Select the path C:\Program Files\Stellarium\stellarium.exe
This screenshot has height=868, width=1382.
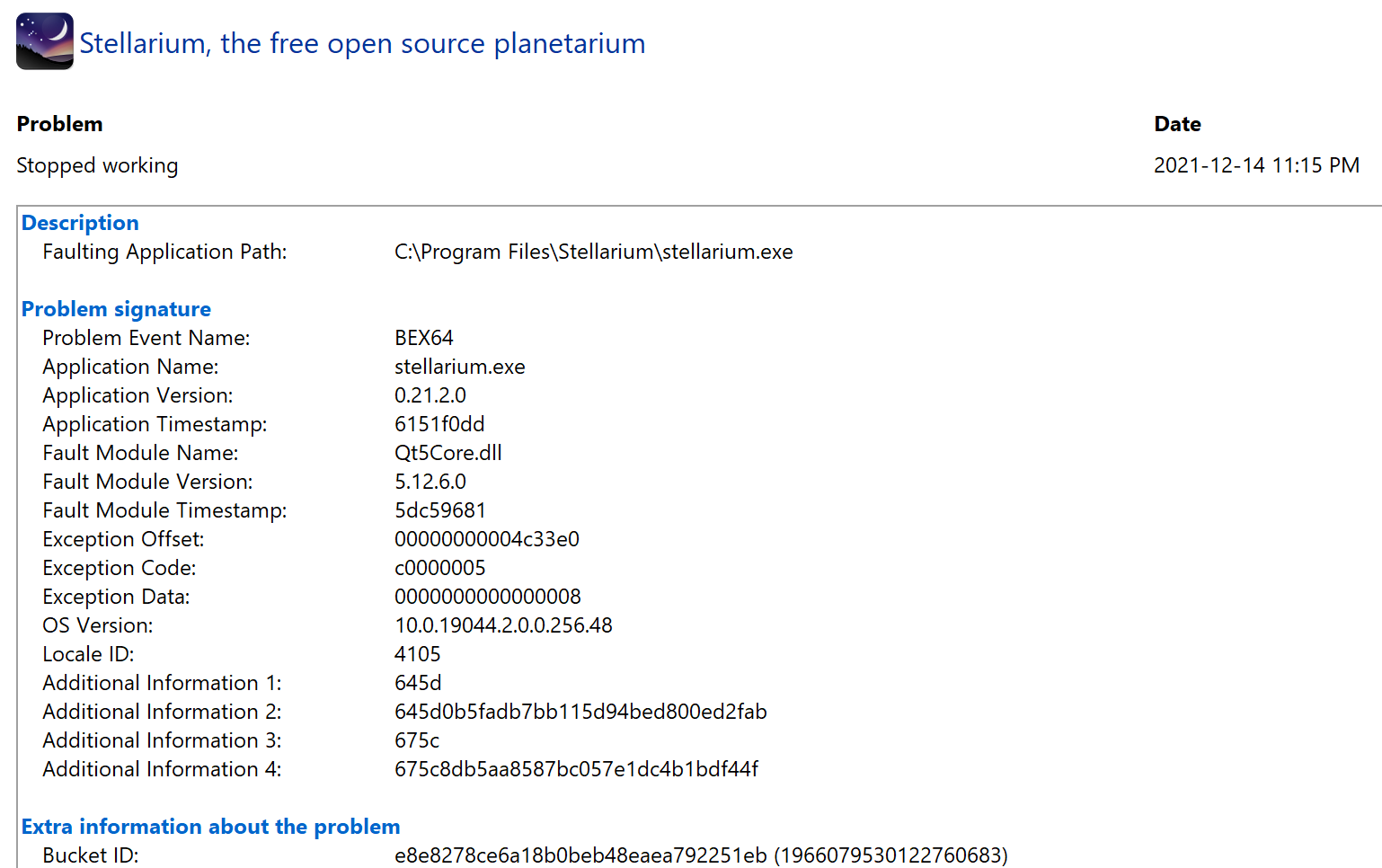click(593, 252)
